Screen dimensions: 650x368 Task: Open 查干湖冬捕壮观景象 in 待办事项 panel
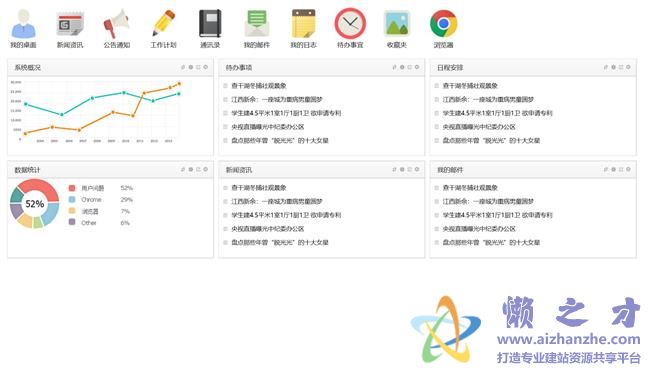coord(259,86)
